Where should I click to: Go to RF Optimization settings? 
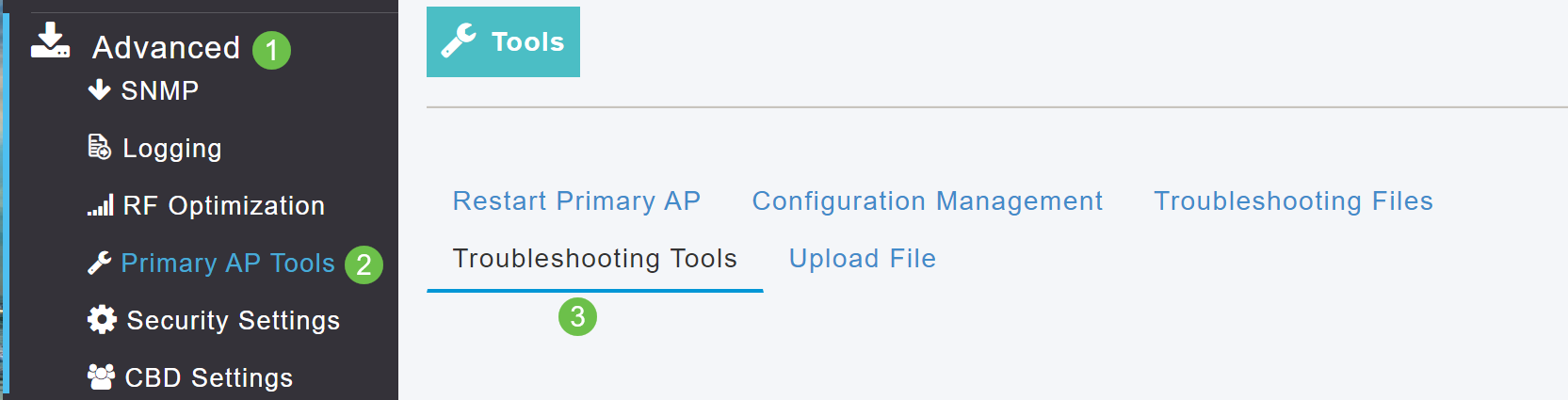click(224, 205)
